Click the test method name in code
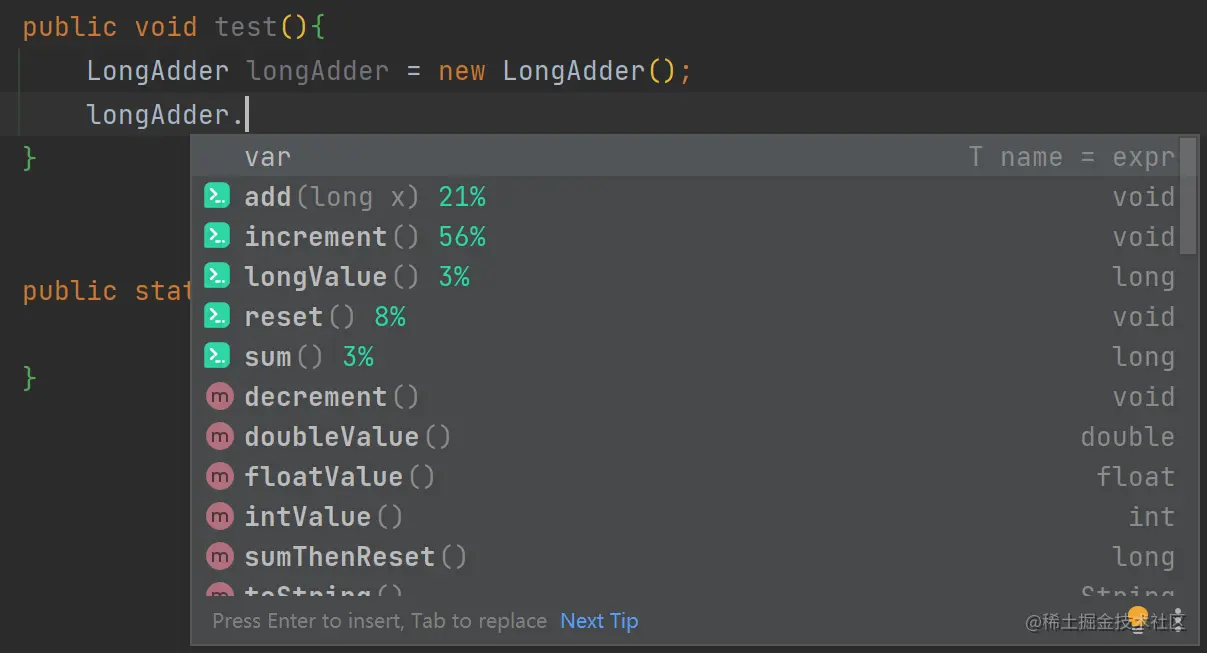The width and height of the screenshot is (1207, 653). coord(247,27)
